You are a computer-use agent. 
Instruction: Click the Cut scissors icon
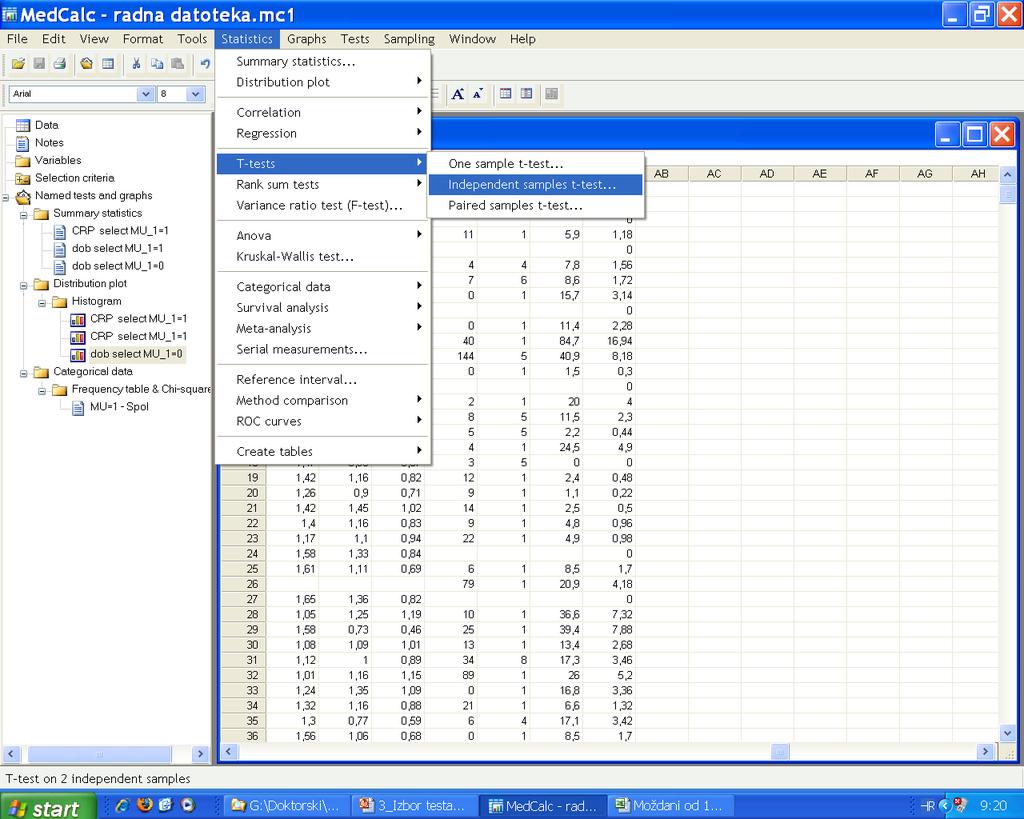(136, 64)
